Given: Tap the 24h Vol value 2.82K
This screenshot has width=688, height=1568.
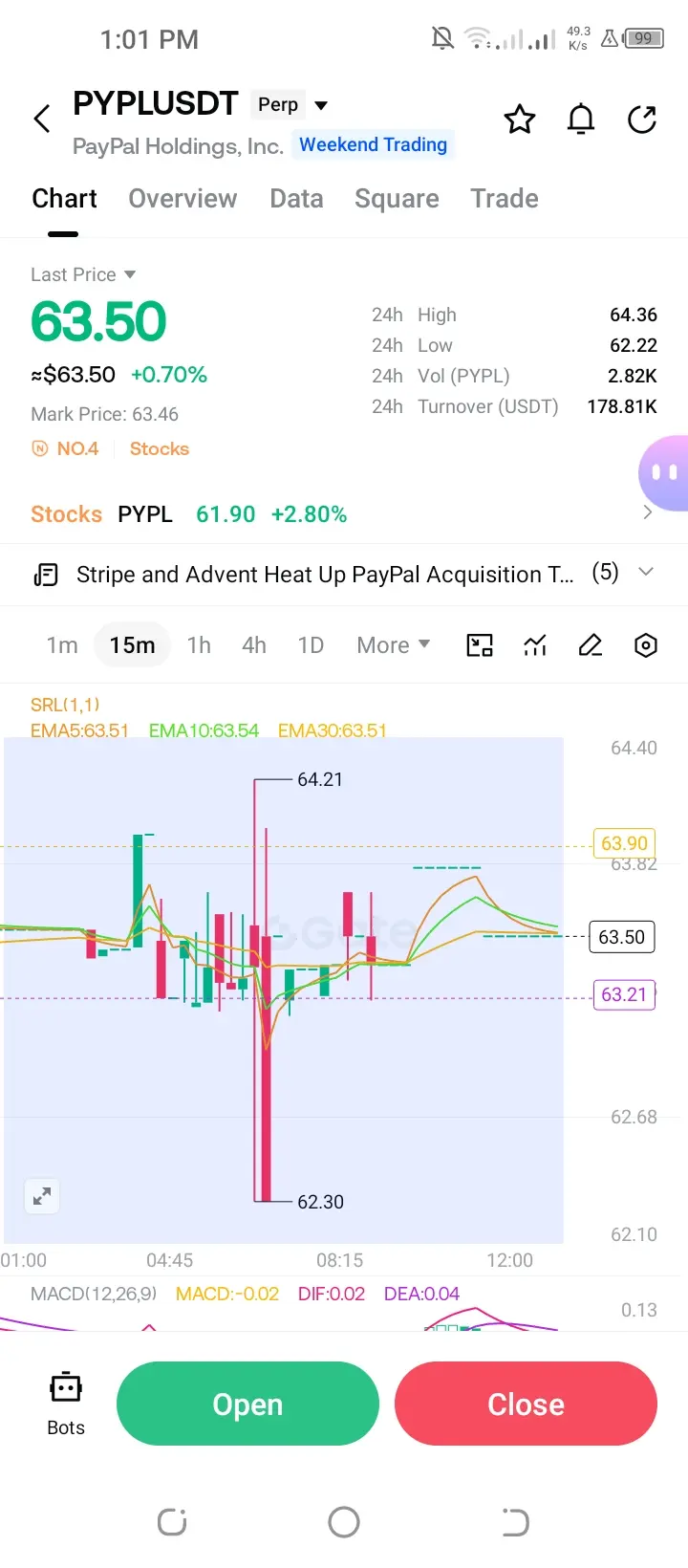Looking at the screenshot, I should (633, 376).
